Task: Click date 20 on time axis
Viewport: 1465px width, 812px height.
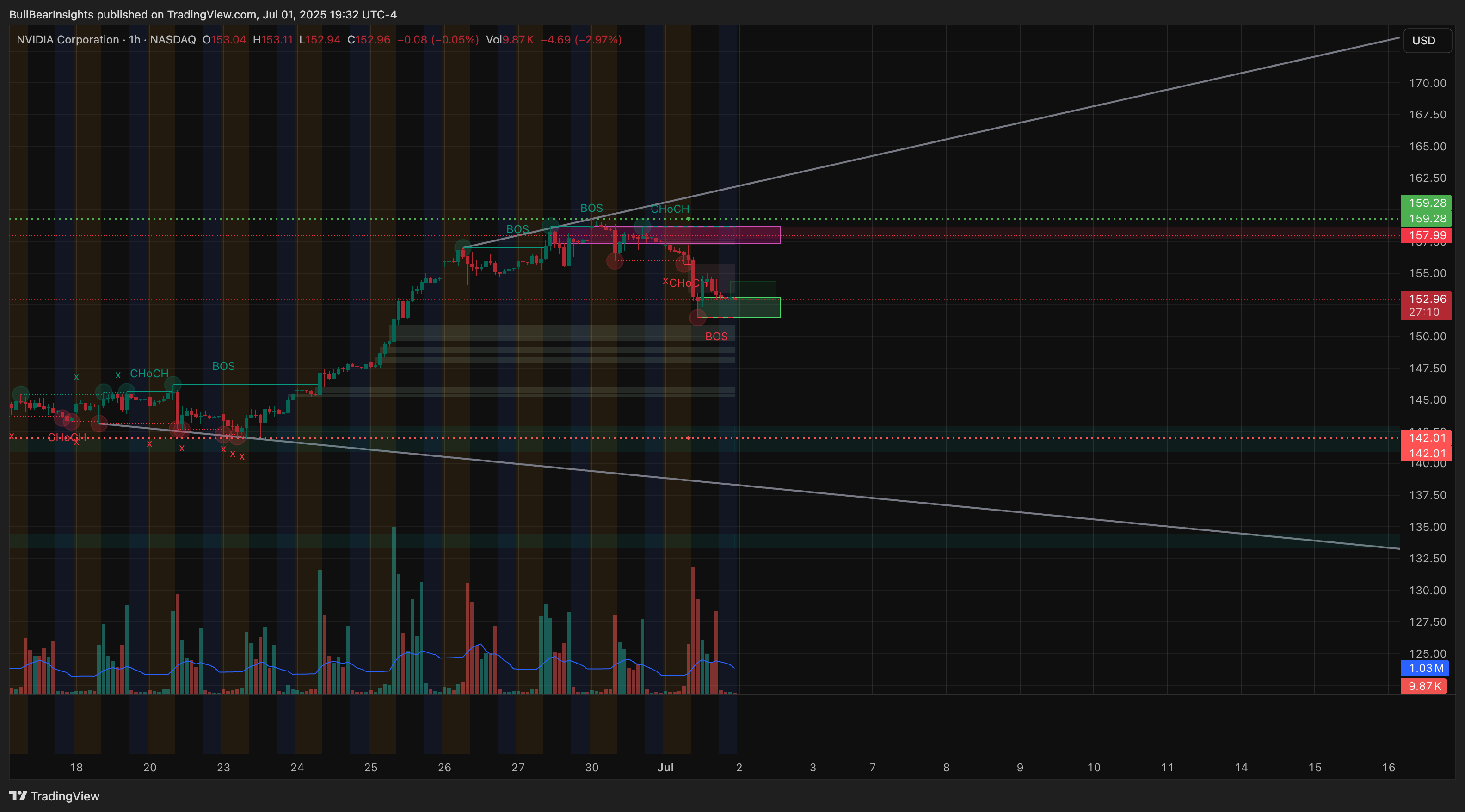Action: [x=149, y=767]
